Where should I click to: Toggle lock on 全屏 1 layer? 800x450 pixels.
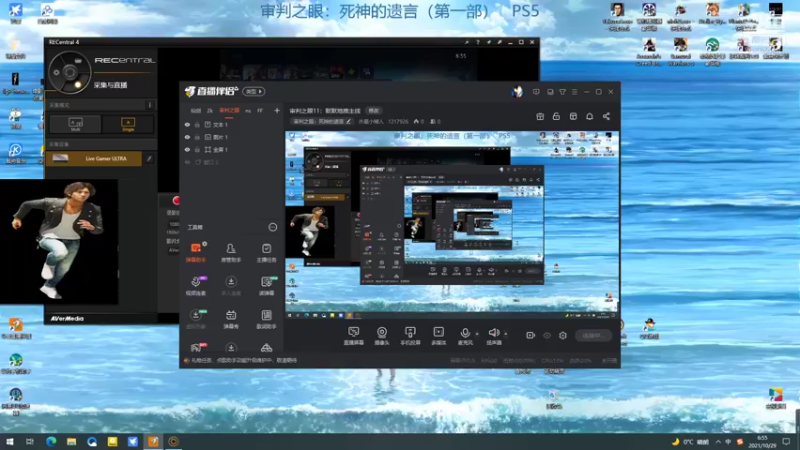pos(197,149)
